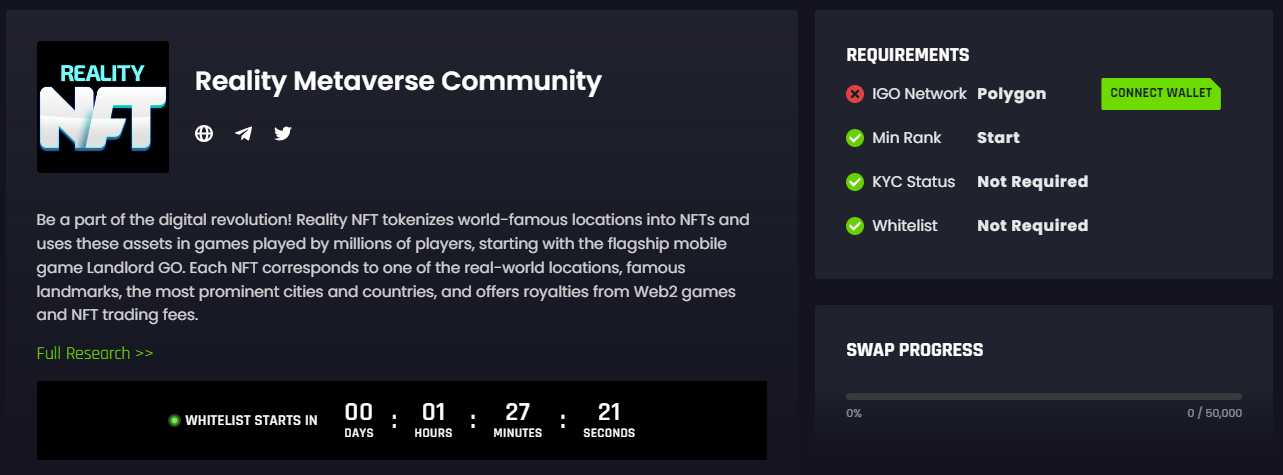Screen dimensions: 1283x475
Task: Click the Whitelist Not Required value
Action: pos(1032,226)
